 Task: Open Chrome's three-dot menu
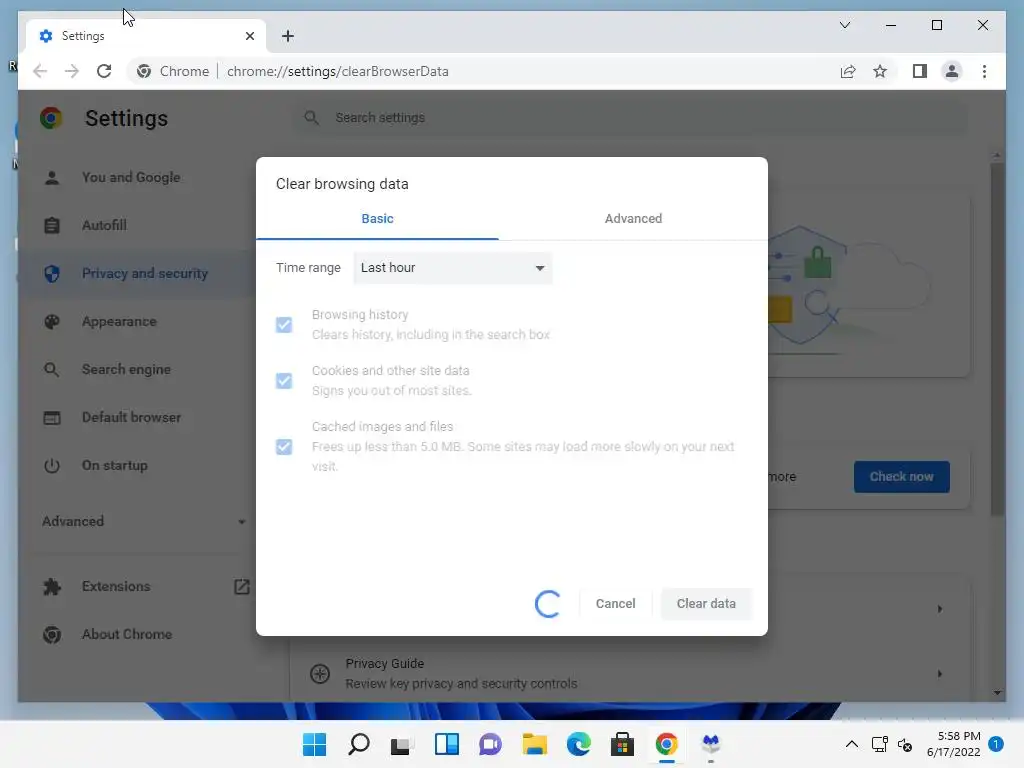pyautogui.click(x=984, y=71)
